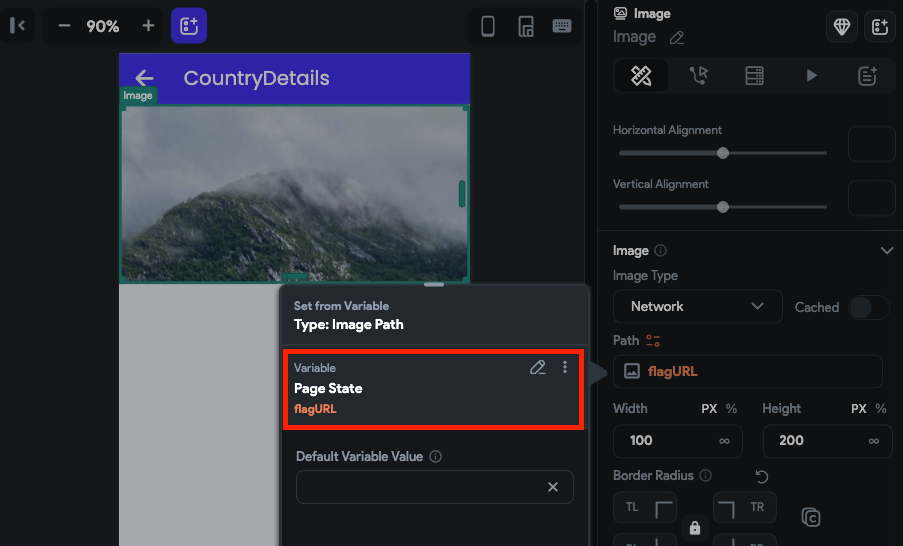The image size is (903, 546).
Task: Click the Default Variable Value field
Action: coord(435,487)
